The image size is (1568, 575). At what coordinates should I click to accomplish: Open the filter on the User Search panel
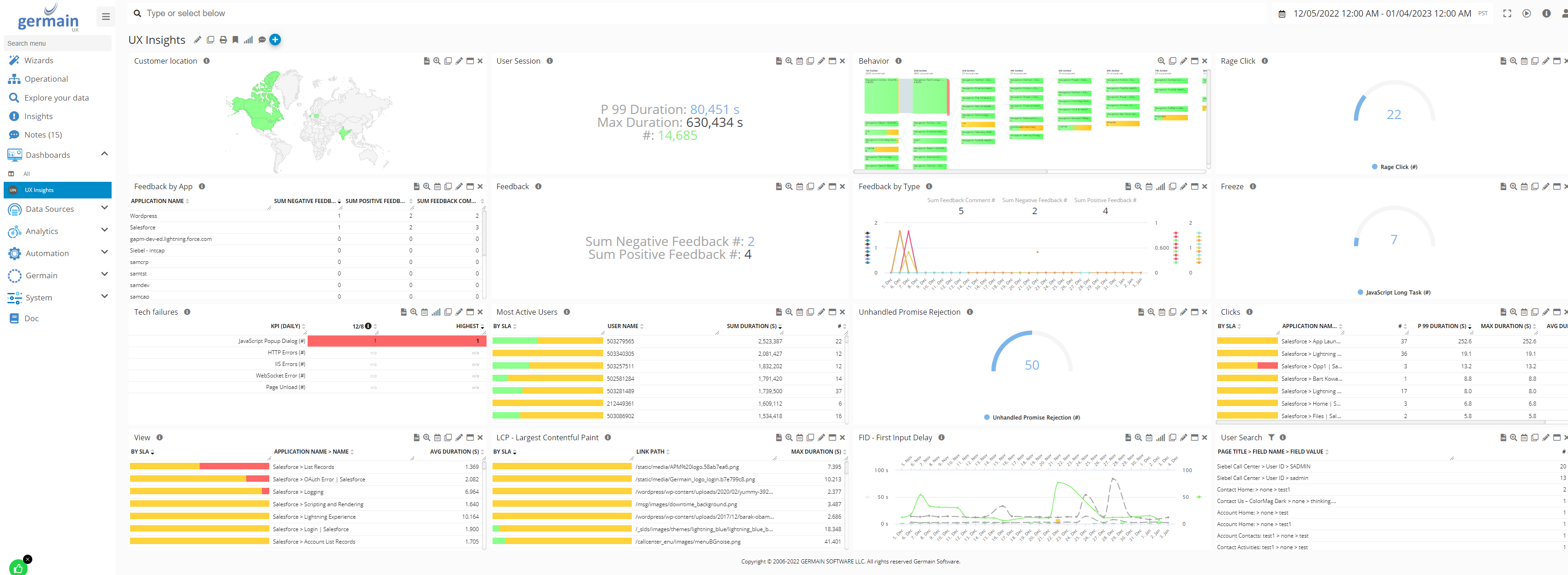pyautogui.click(x=1271, y=437)
